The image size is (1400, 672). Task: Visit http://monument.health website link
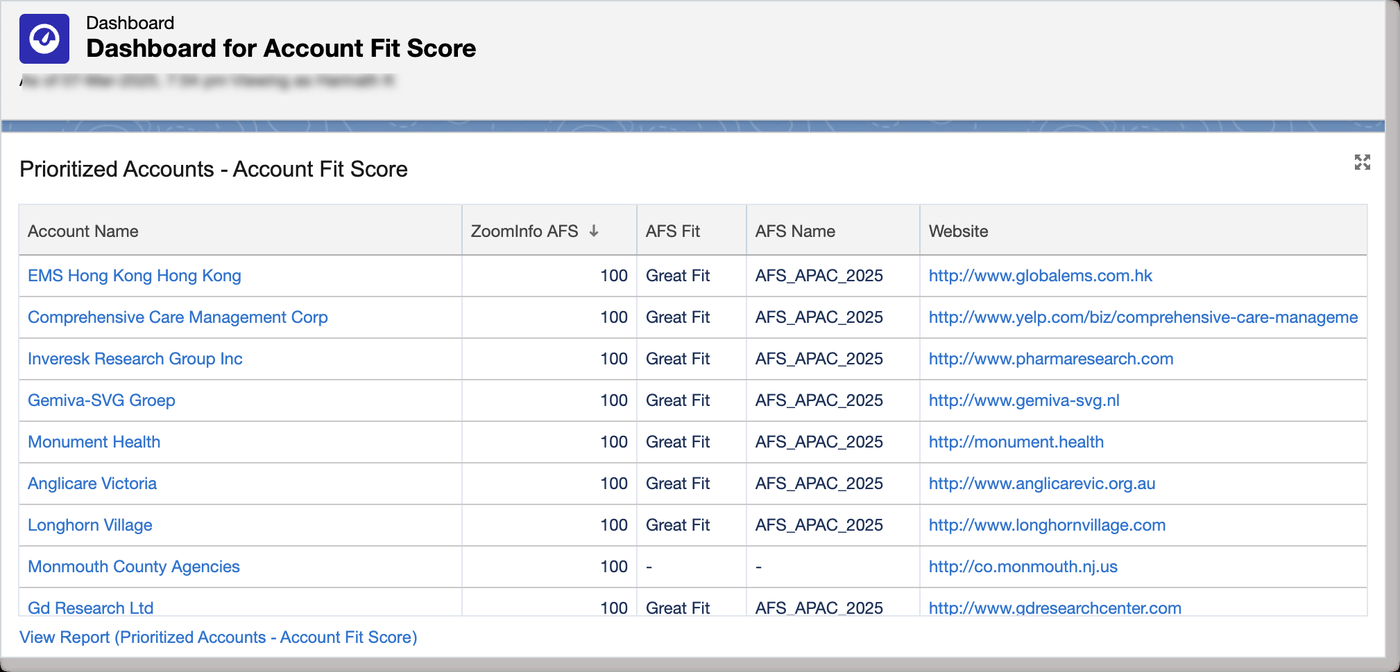tap(1016, 442)
